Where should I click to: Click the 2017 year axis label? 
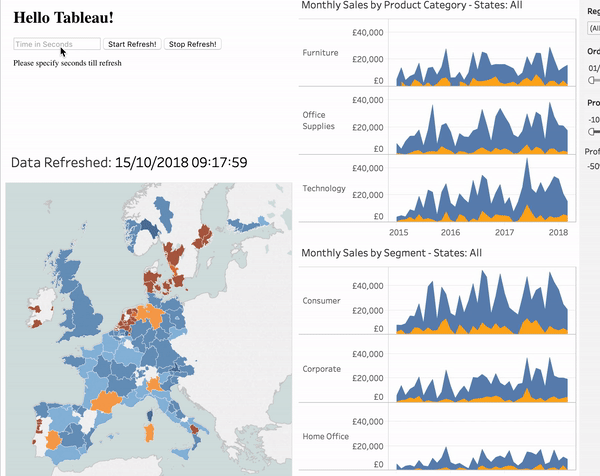click(x=504, y=232)
